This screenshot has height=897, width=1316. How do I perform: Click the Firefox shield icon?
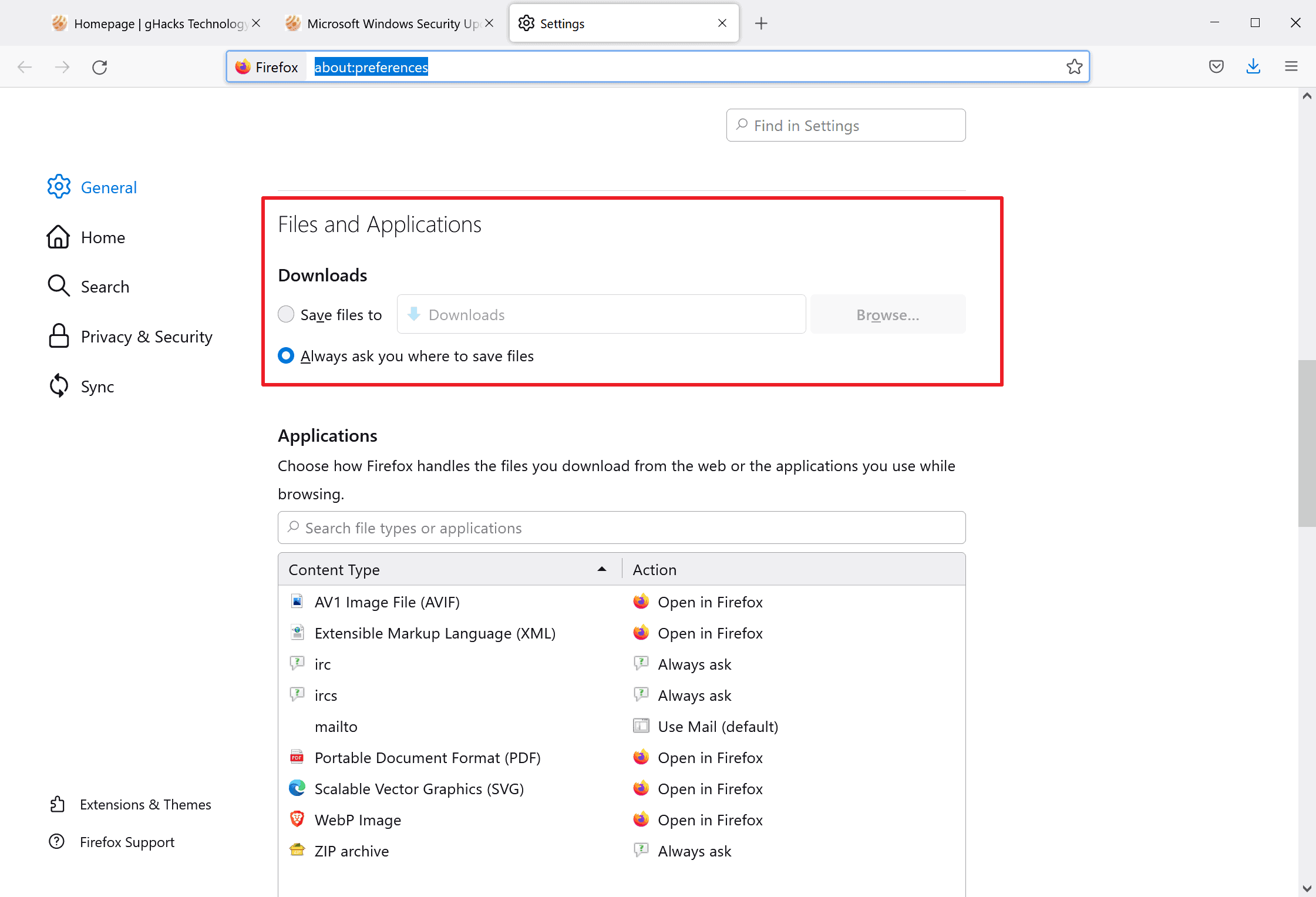click(x=1216, y=67)
